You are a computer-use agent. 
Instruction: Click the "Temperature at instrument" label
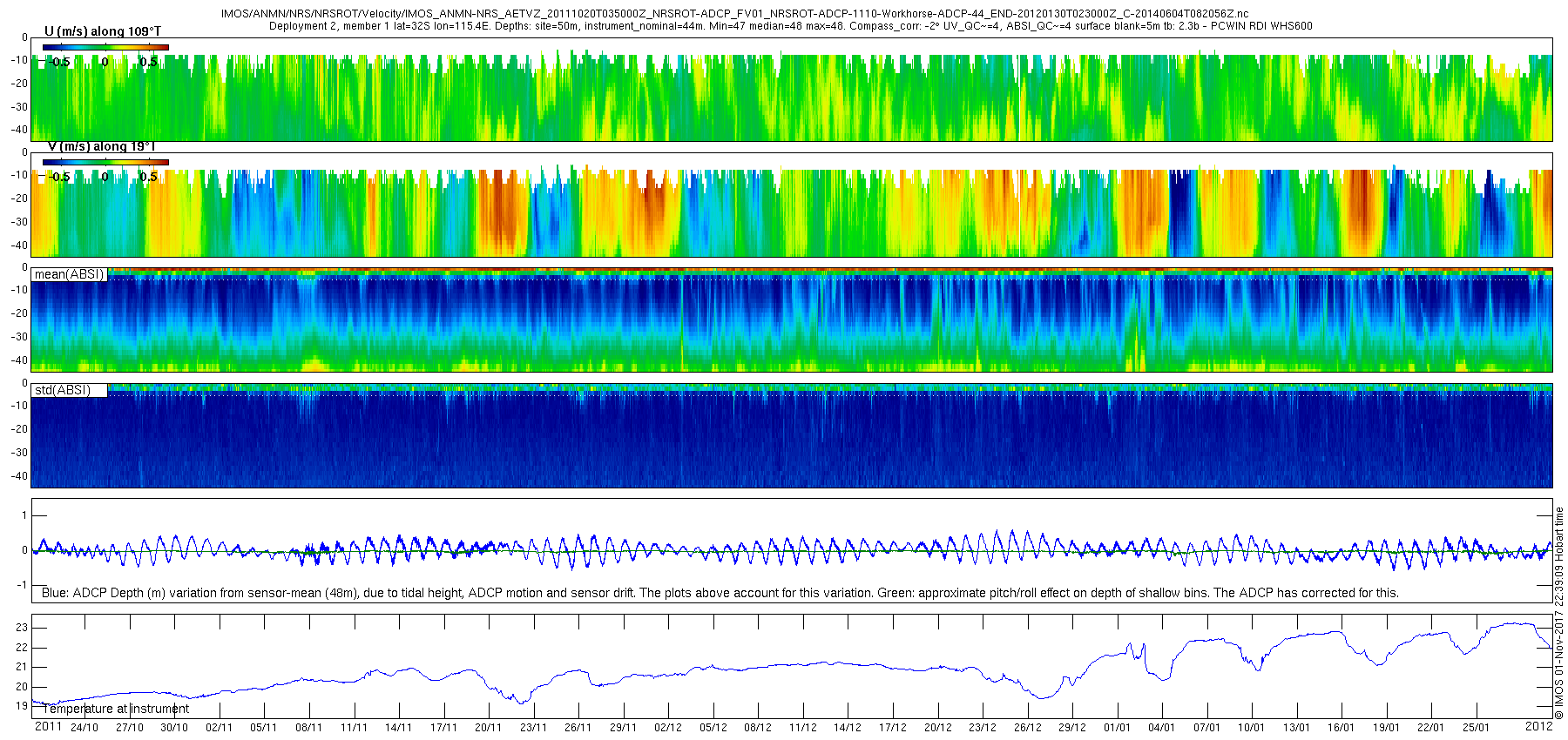pyautogui.click(x=115, y=709)
